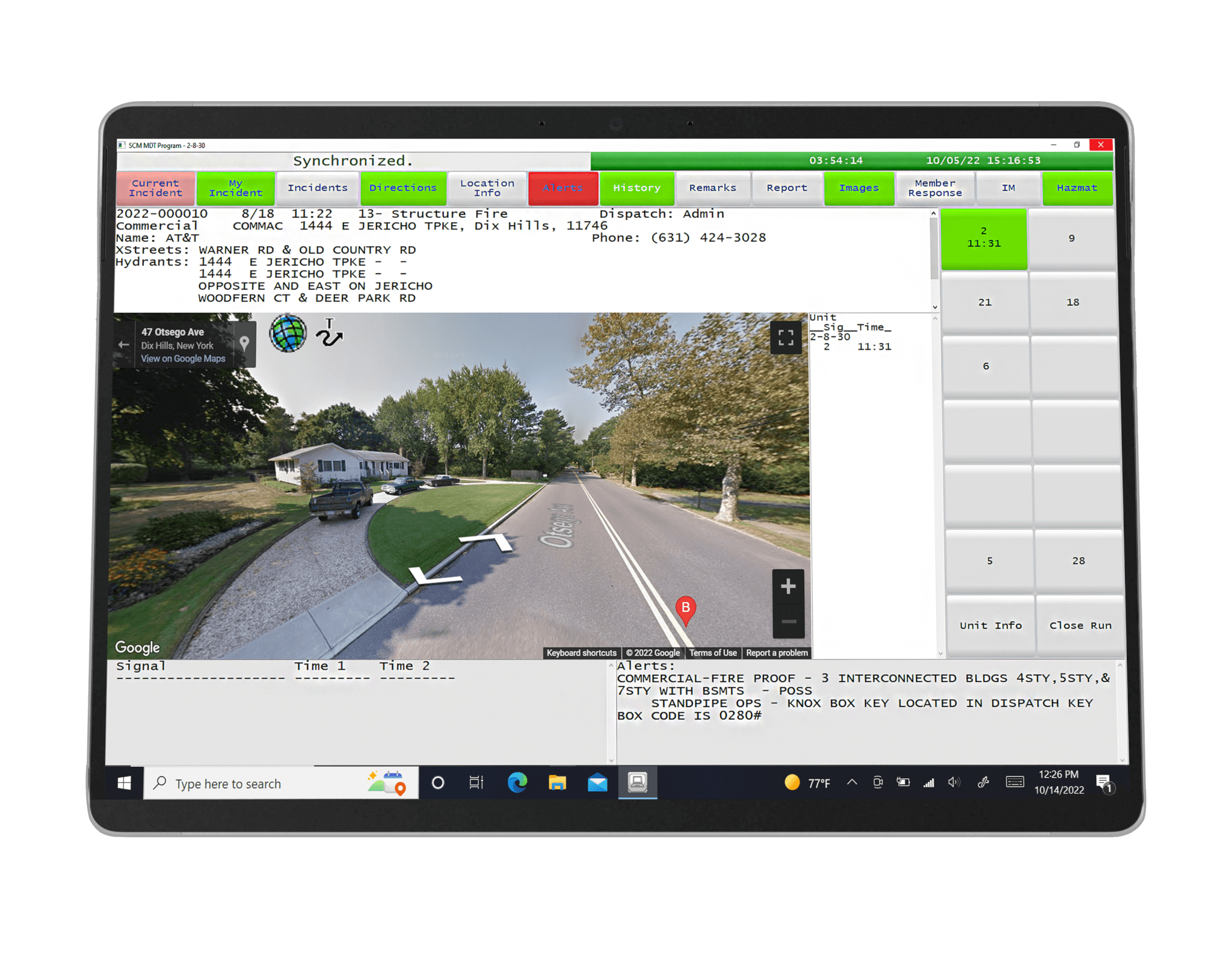
Task: Open the volume control in system tray
Action: click(x=953, y=782)
